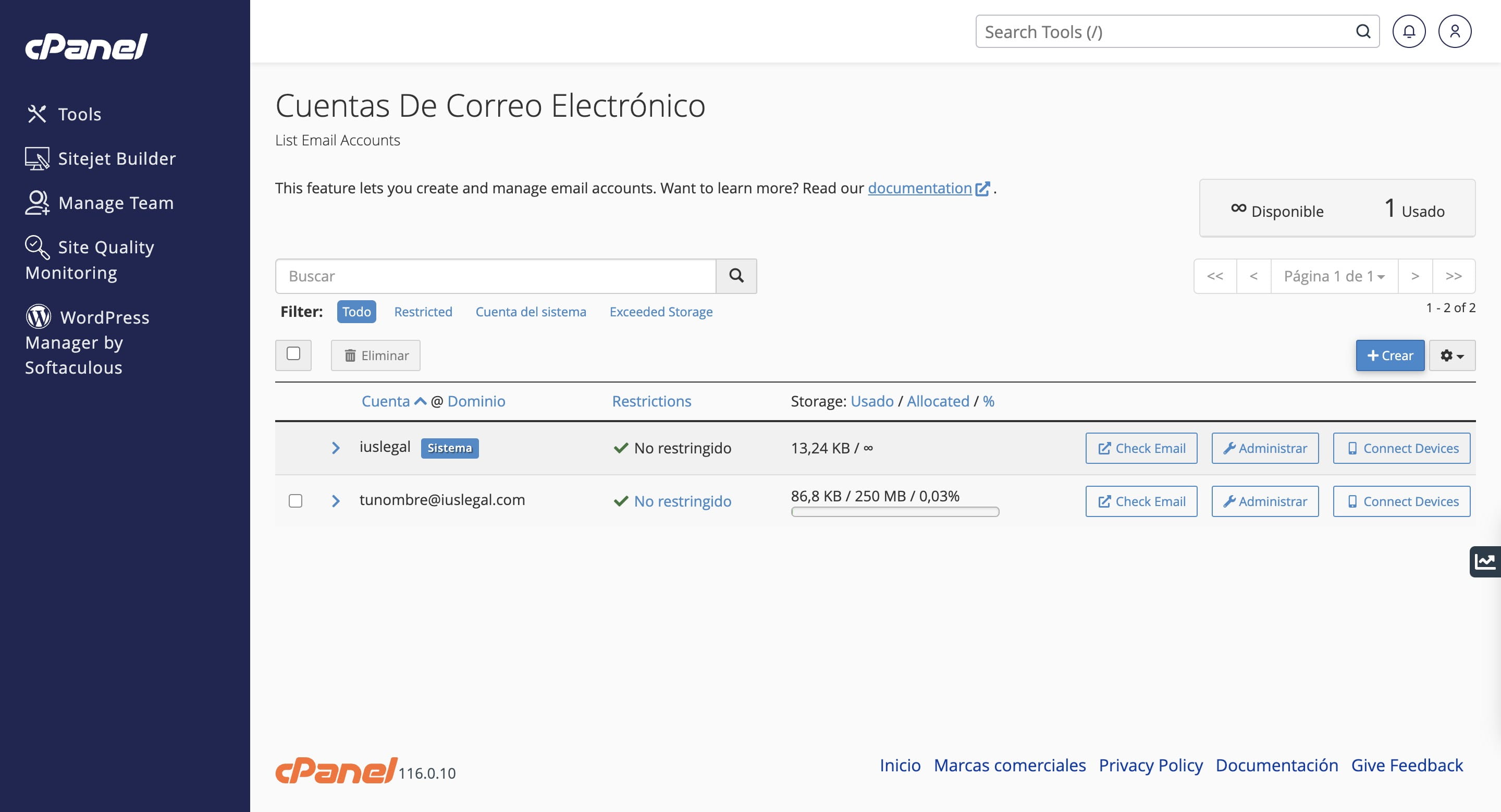Open Site Quality Monitoring in sidebar
The image size is (1501, 812).
point(90,260)
